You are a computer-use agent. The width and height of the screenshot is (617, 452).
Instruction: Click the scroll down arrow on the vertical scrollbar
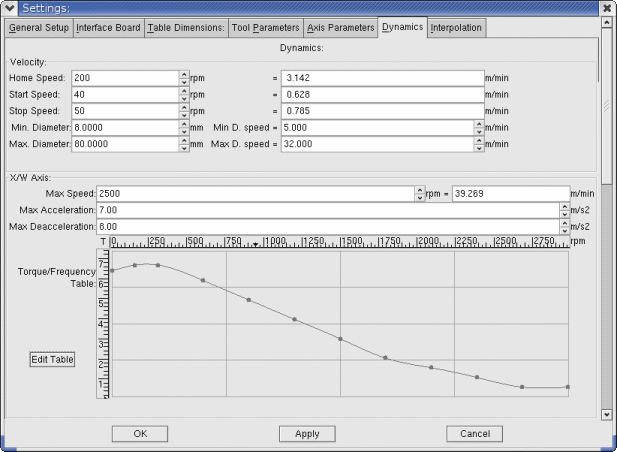605,413
